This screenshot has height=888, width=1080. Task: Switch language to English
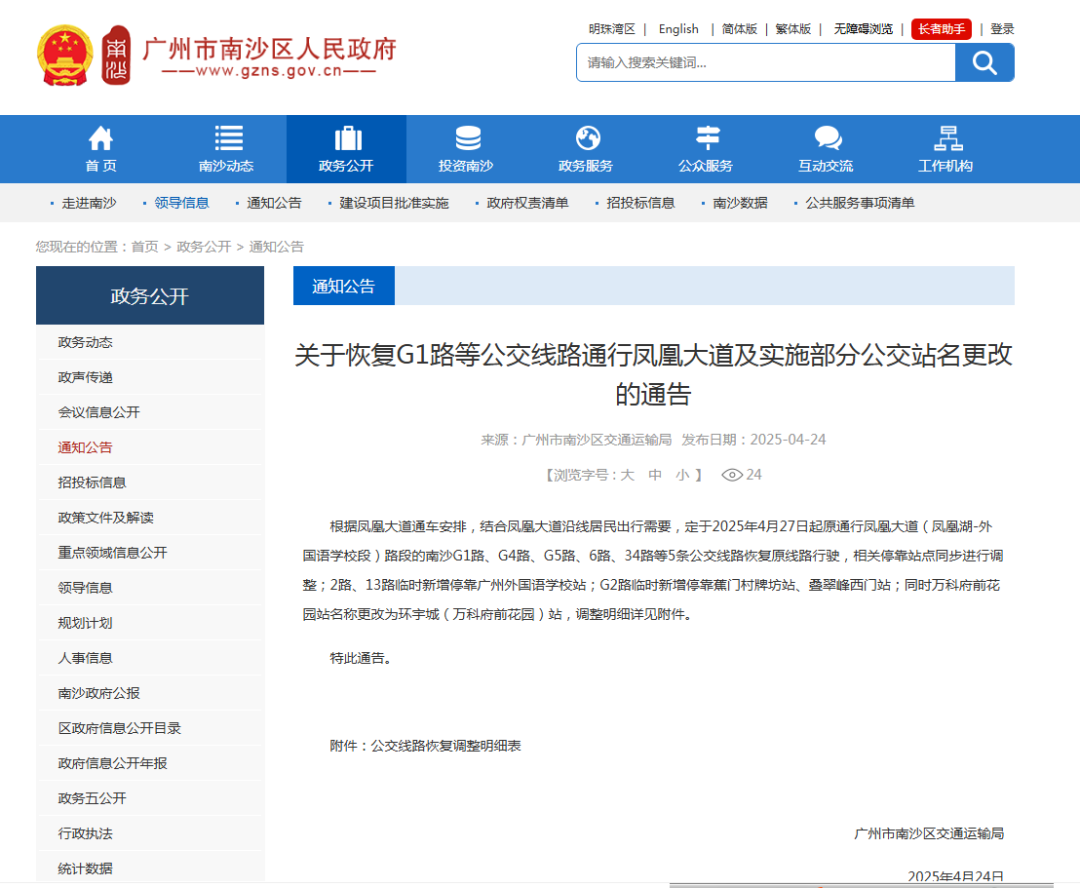(679, 29)
